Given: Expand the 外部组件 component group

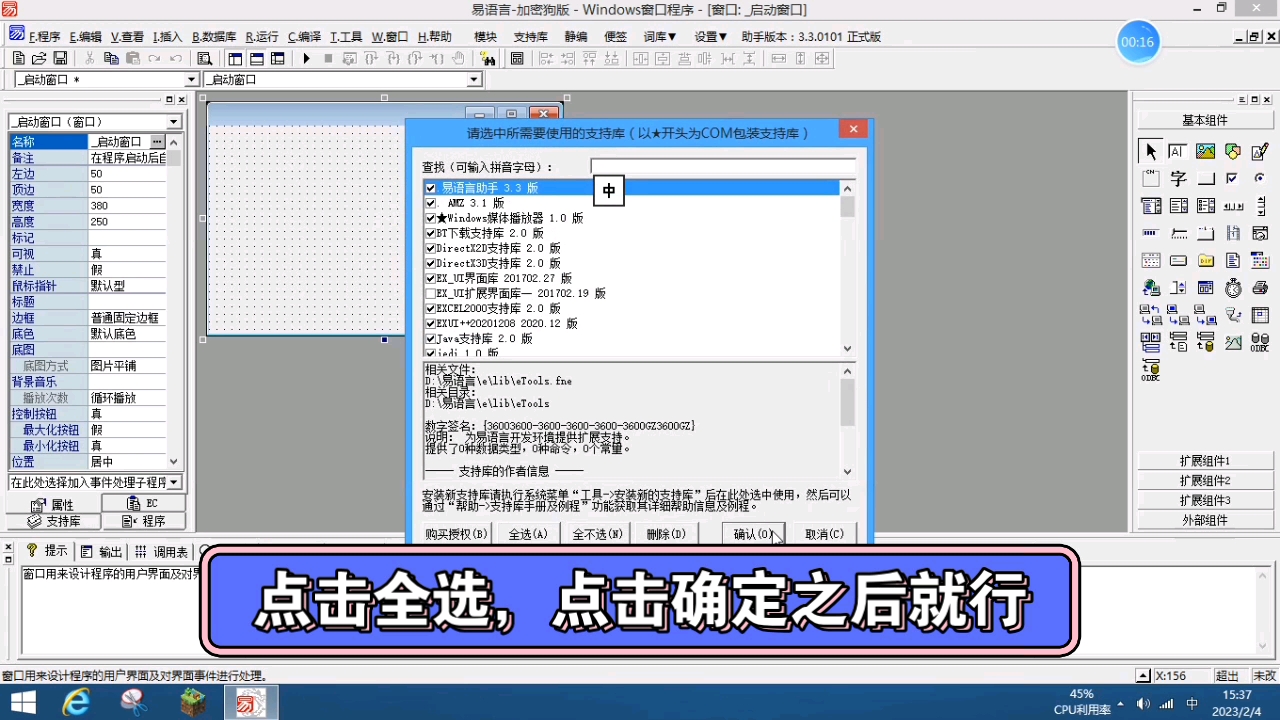Looking at the screenshot, I should click(x=1204, y=520).
